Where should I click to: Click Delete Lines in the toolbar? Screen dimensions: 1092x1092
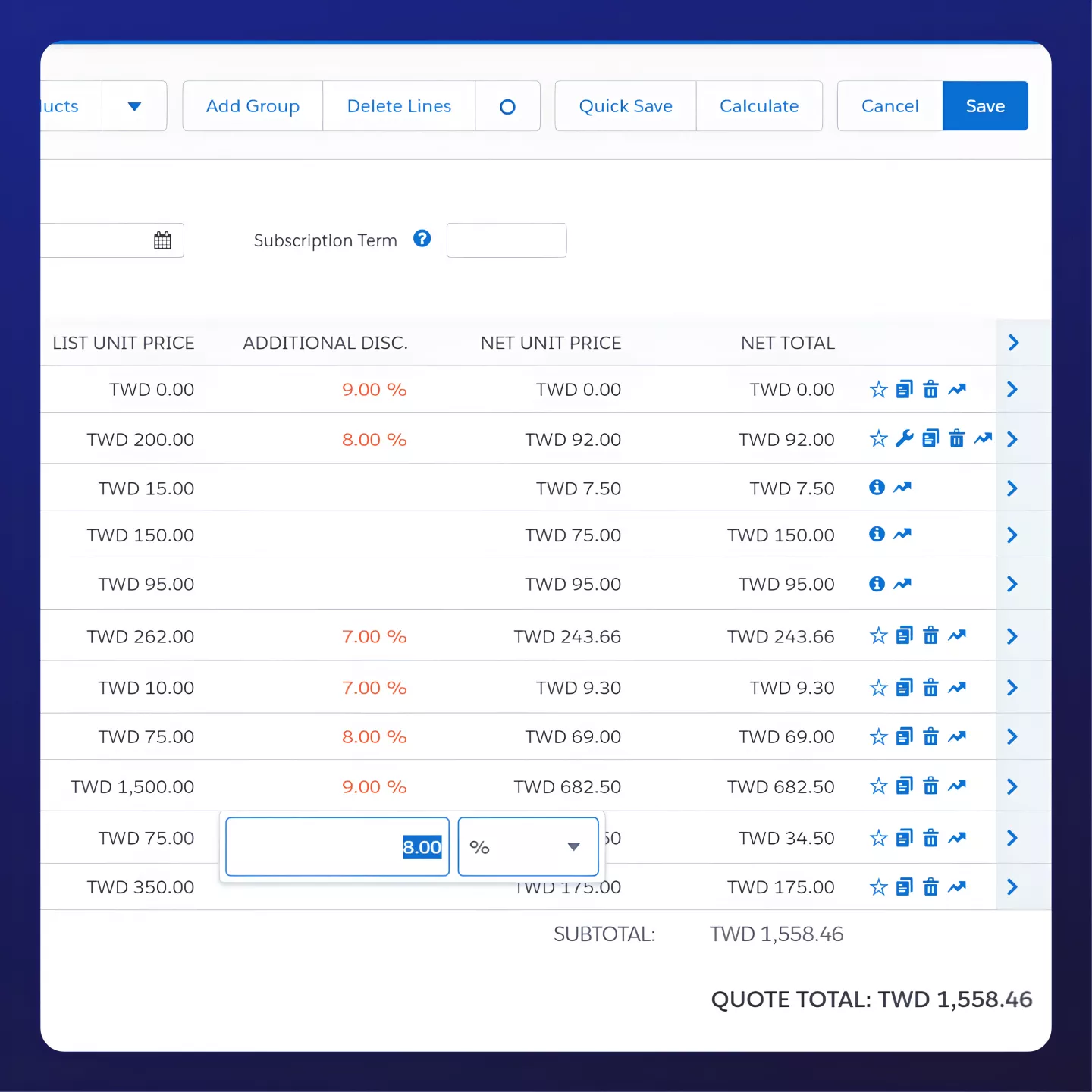pyautogui.click(x=399, y=106)
